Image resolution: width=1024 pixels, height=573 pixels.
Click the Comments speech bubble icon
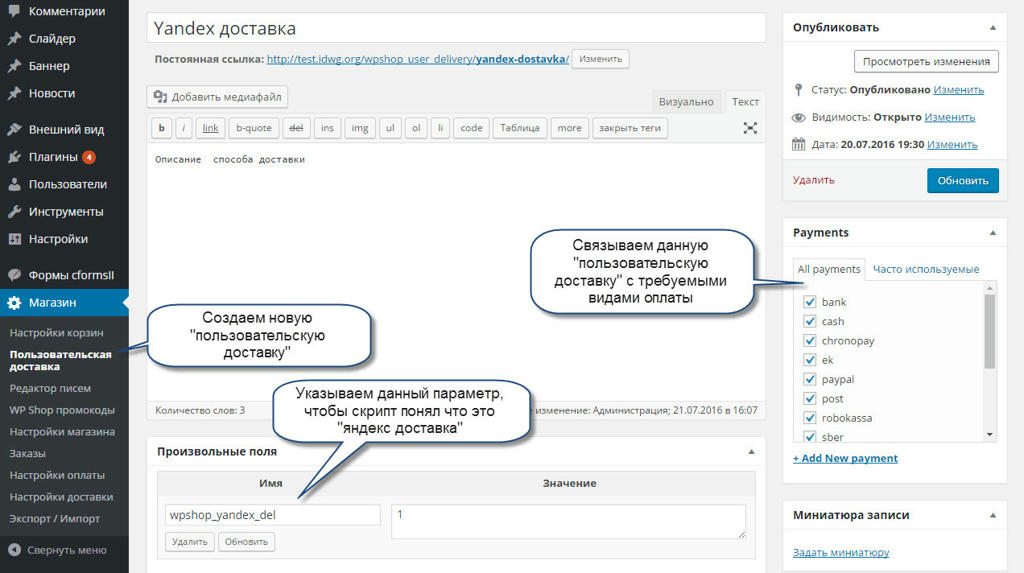point(14,10)
